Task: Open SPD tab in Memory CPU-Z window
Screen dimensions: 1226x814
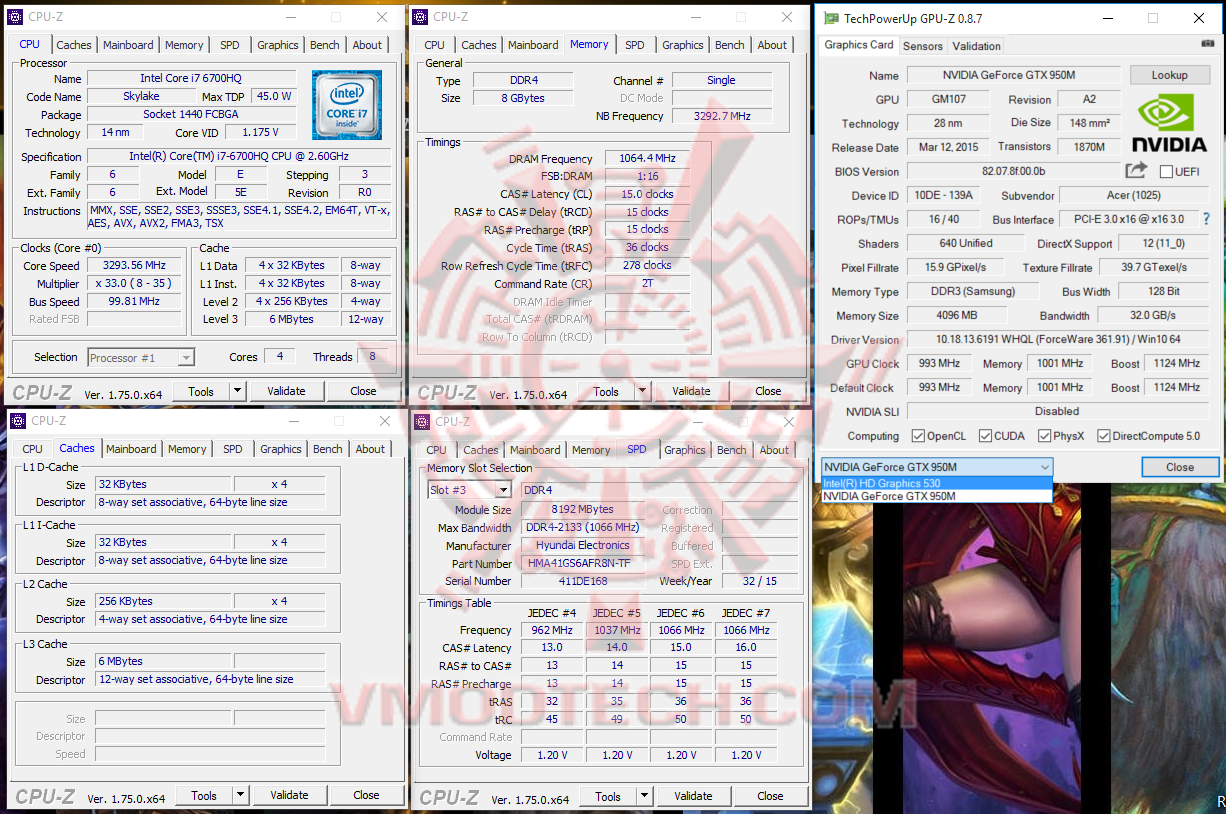Action: click(x=635, y=45)
